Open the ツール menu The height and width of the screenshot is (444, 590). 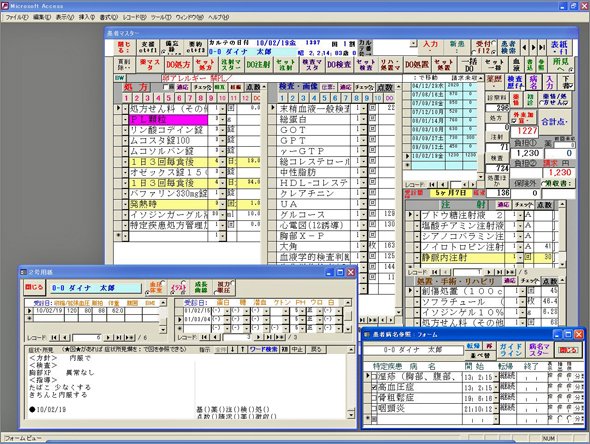[x=161, y=17]
